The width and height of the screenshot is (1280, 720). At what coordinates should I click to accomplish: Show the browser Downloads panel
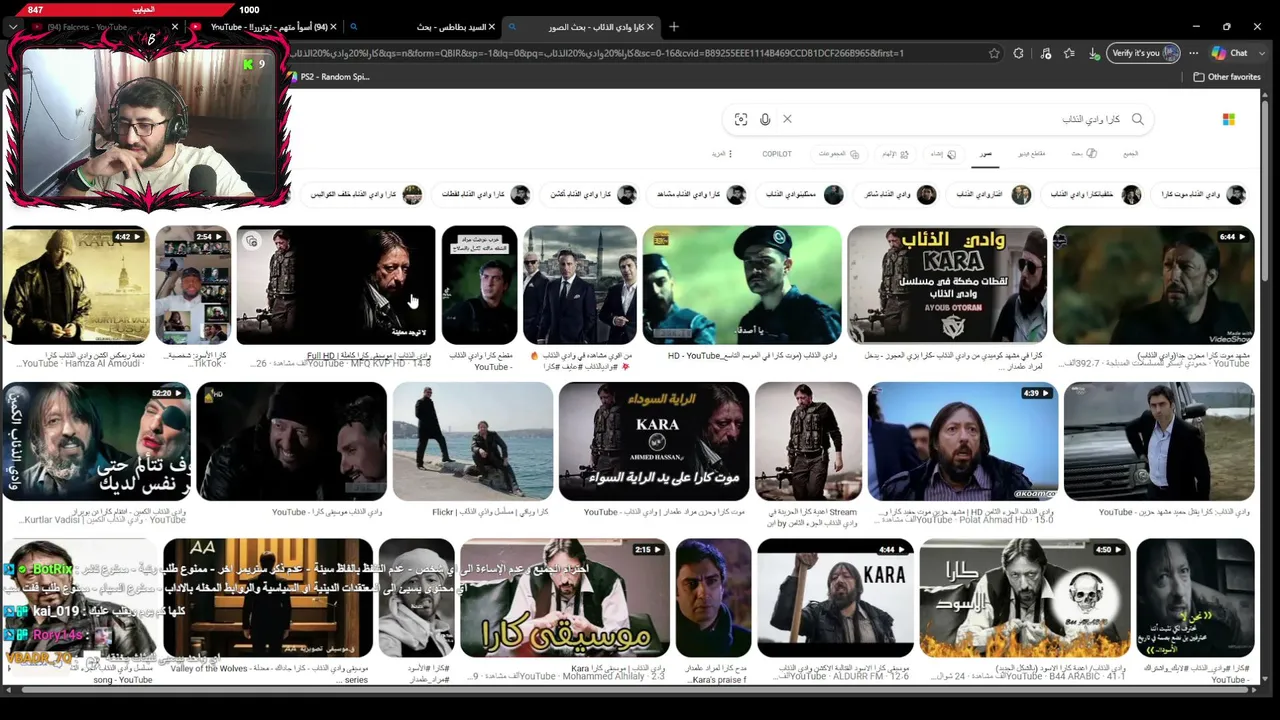click(x=1094, y=53)
